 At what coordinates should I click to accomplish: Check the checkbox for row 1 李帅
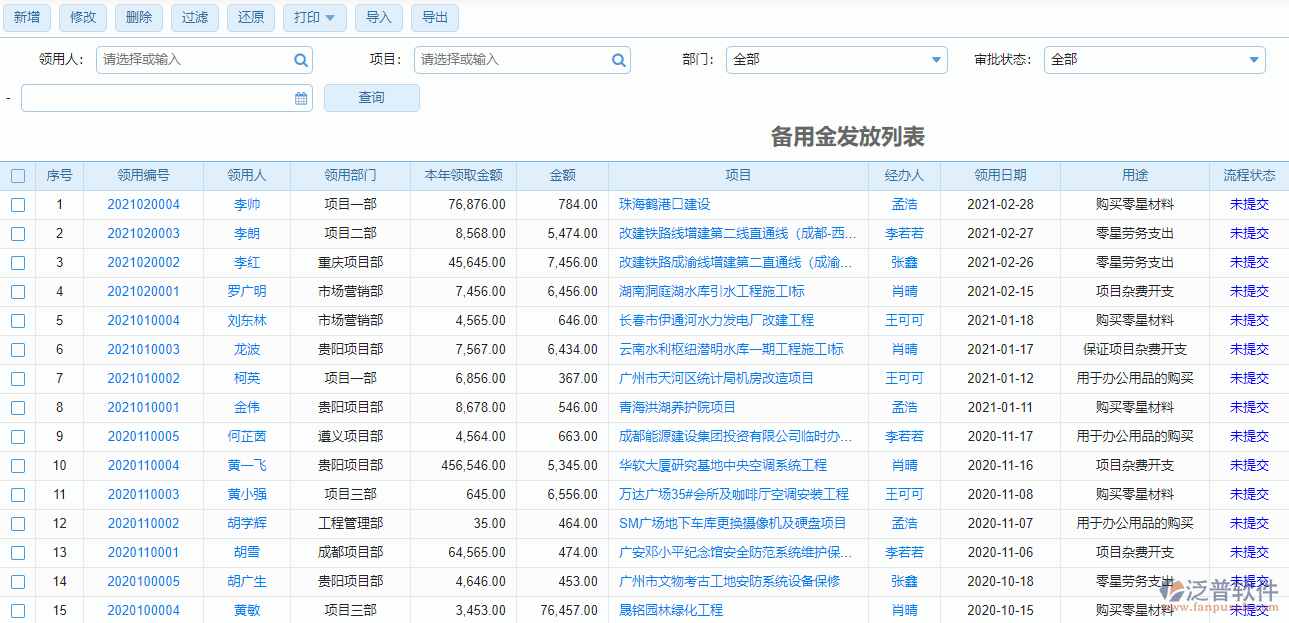pos(17,204)
